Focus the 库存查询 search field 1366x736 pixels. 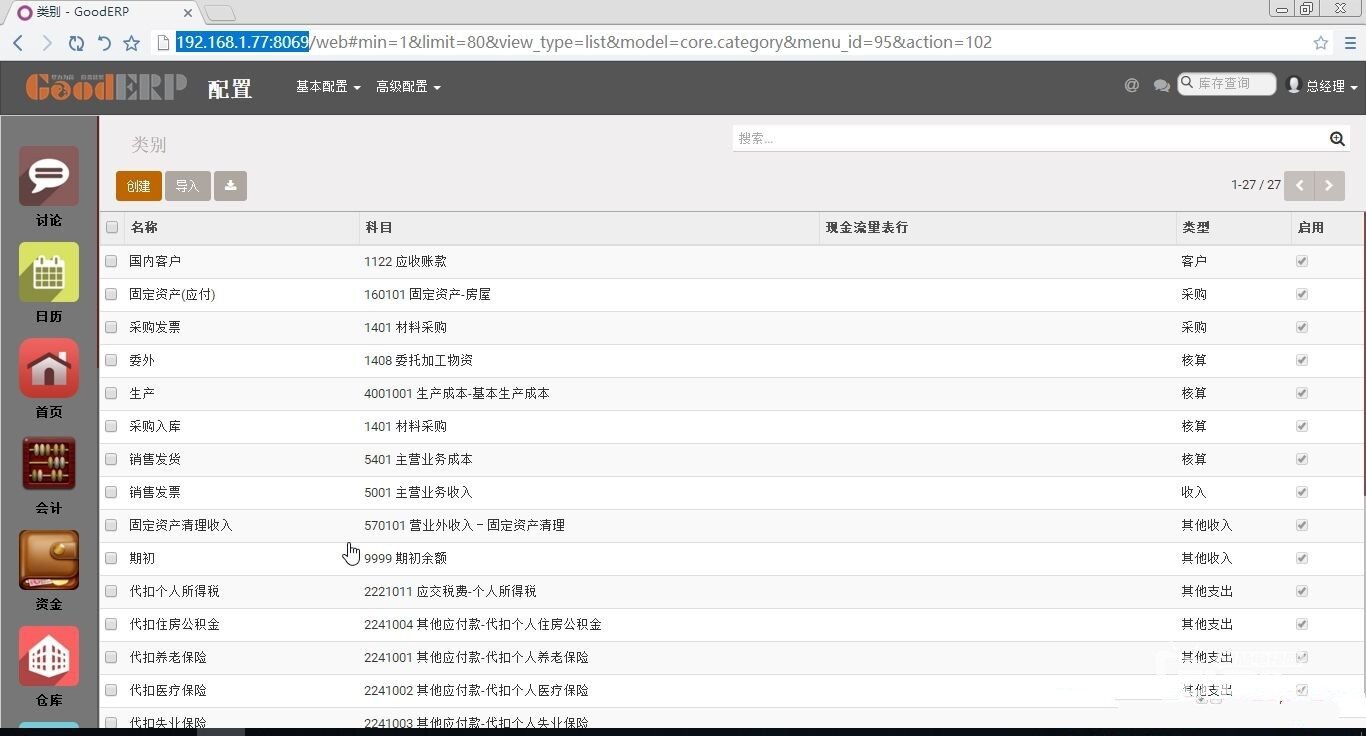point(1234,84)
